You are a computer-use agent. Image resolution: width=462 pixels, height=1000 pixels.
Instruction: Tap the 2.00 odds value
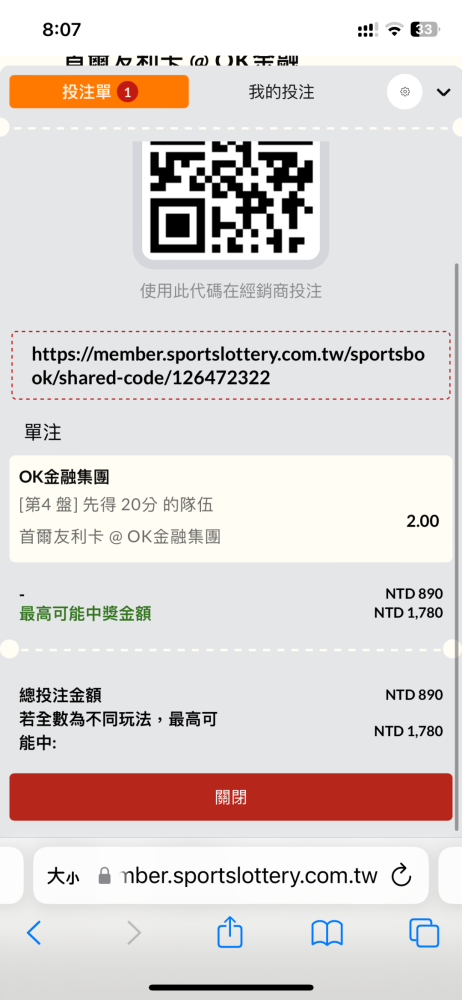point(422,521)
